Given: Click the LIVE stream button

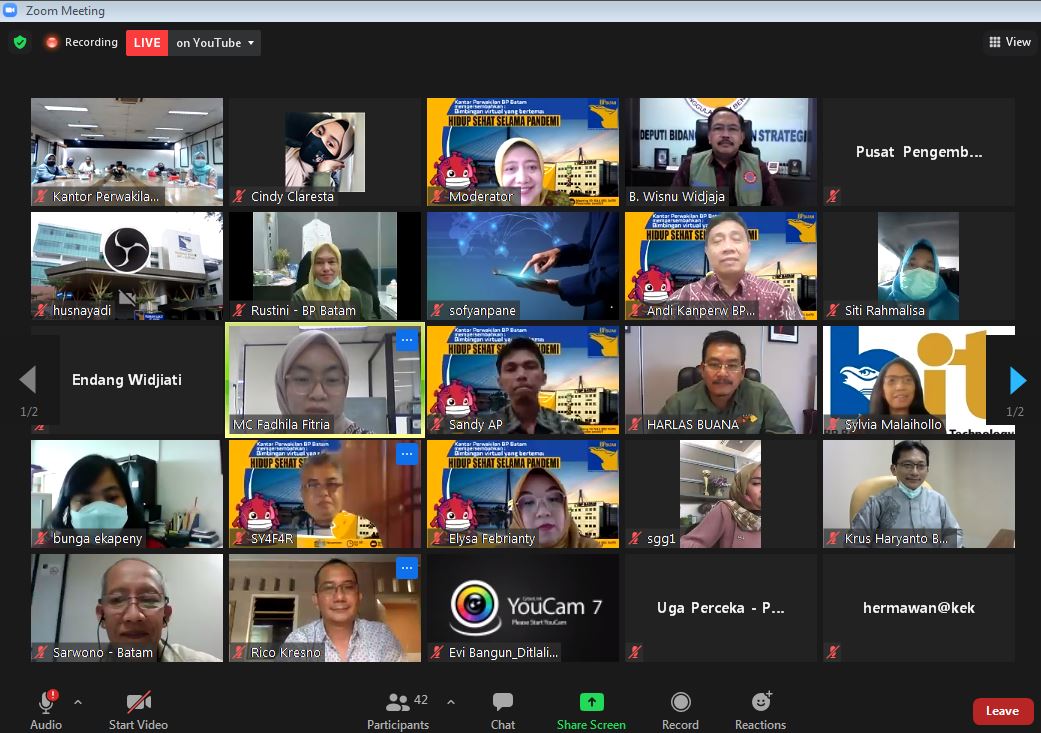Looking at the screenshot, I should 146,42.
